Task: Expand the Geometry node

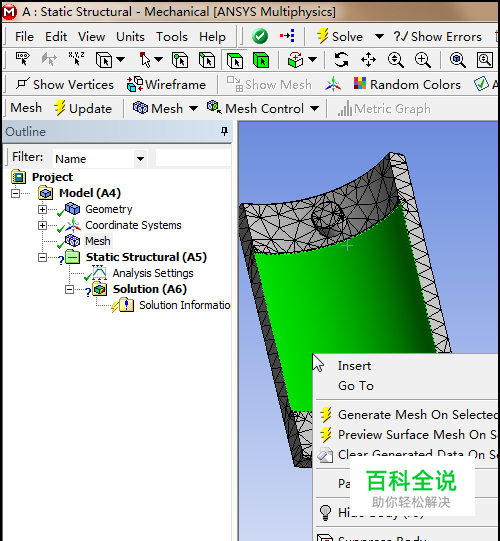Action: tap(42, 209)
